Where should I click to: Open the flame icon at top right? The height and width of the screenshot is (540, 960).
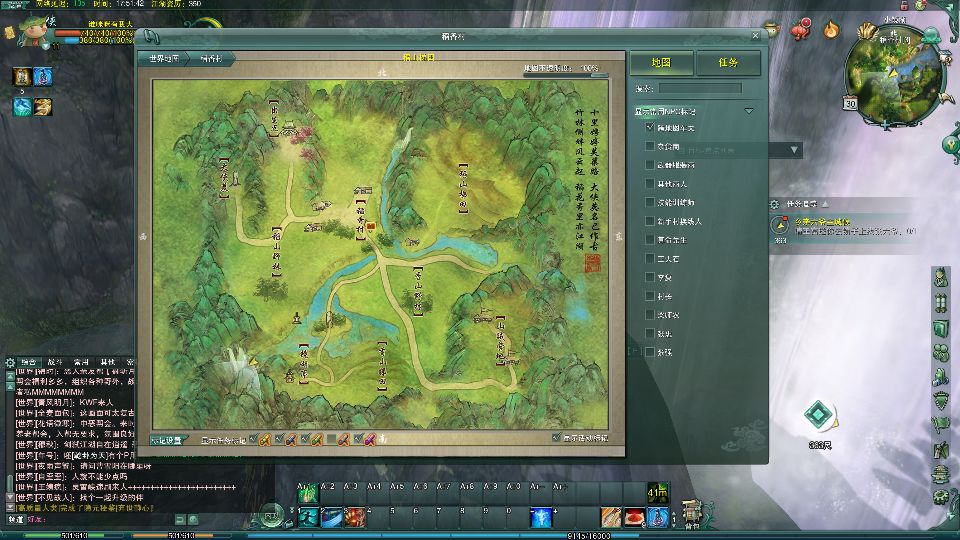[x=831, y=29]
